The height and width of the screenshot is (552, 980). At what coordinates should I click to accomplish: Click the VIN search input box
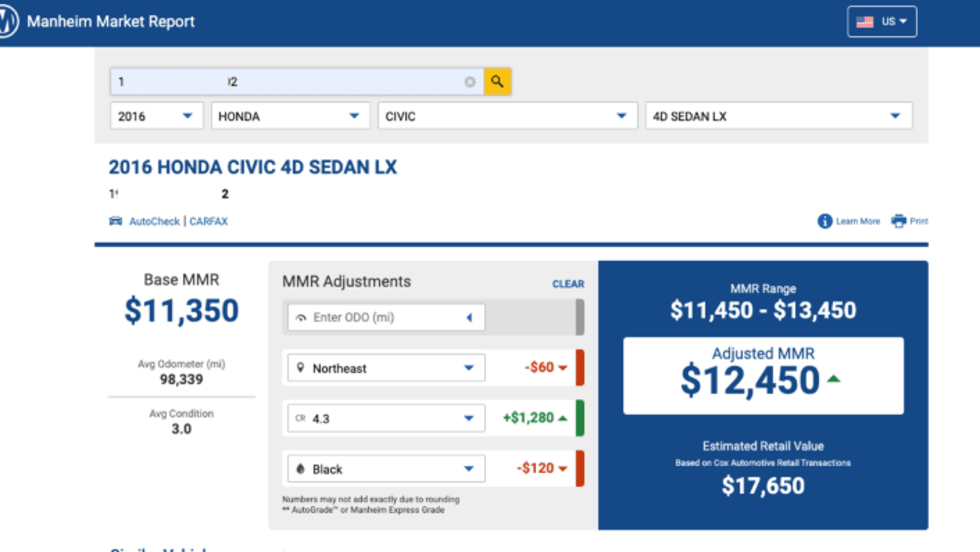coord(290,82)
